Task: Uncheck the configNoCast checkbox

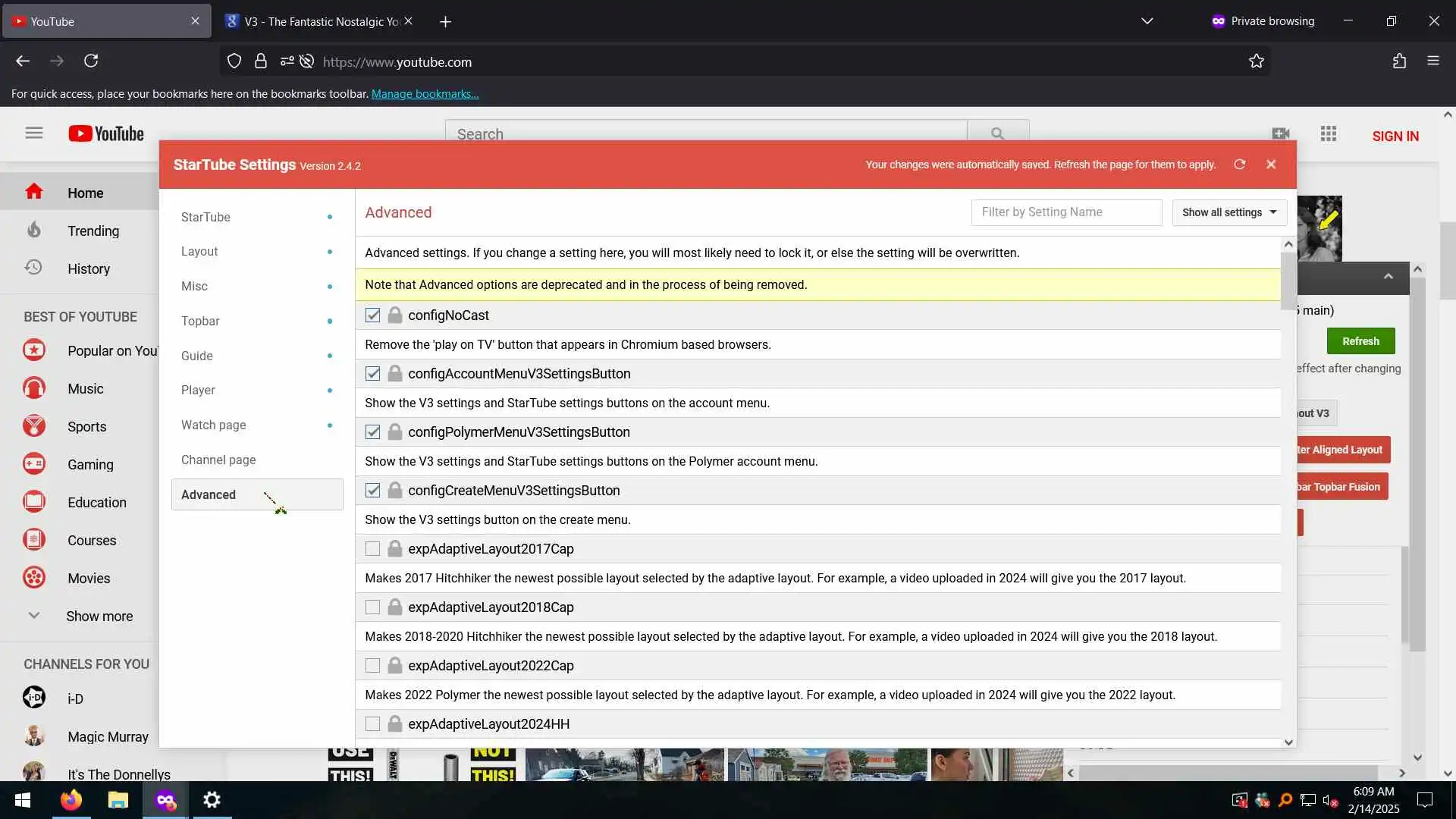Action: [x=372, y=315]
